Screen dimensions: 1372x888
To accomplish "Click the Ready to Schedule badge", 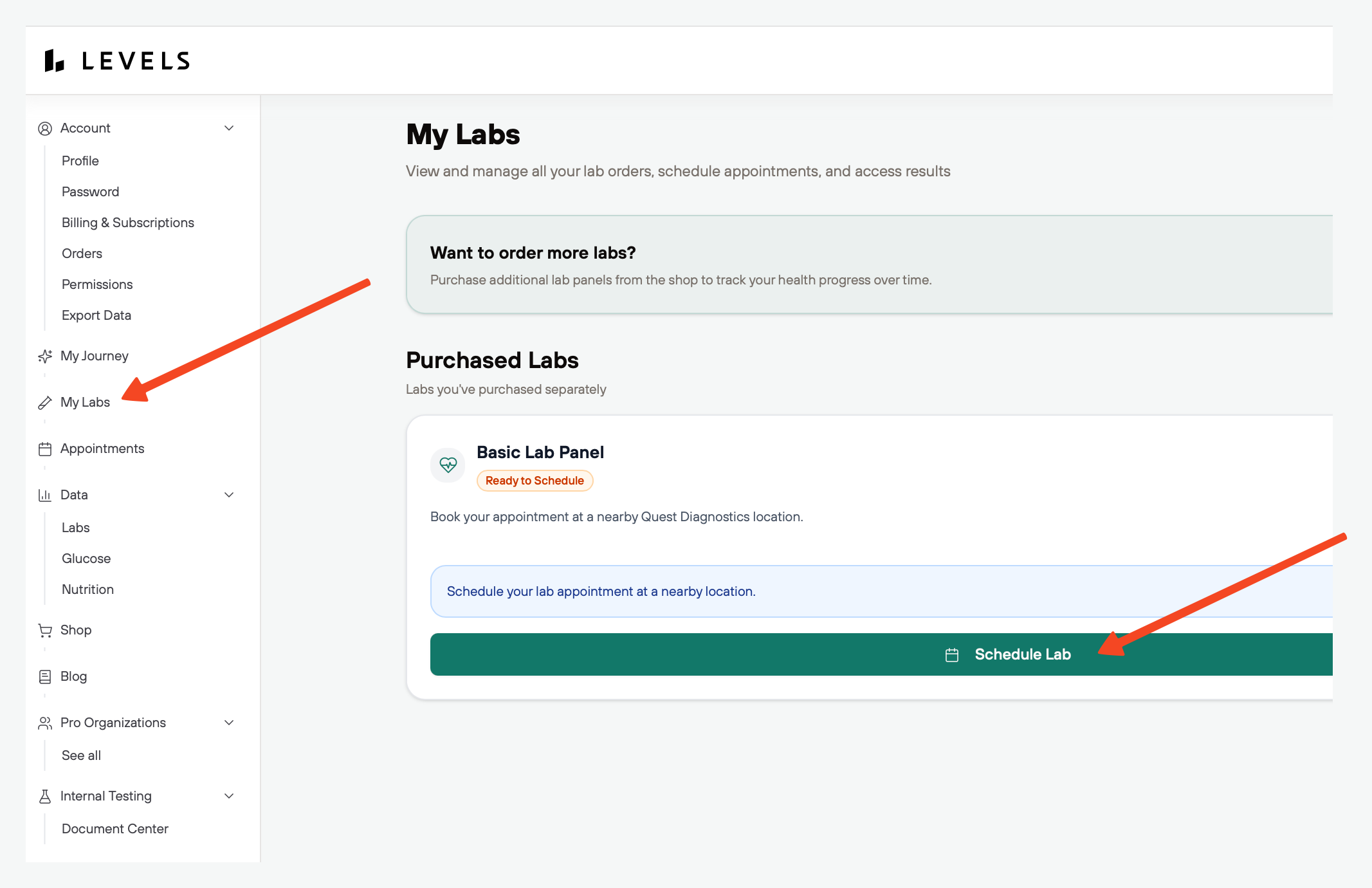I will (535, 481).
